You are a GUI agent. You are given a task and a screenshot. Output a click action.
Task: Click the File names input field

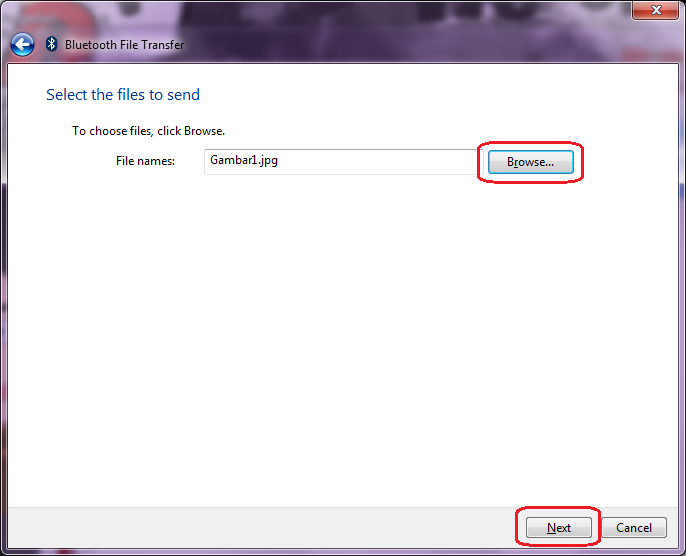[x=343, y=162]
